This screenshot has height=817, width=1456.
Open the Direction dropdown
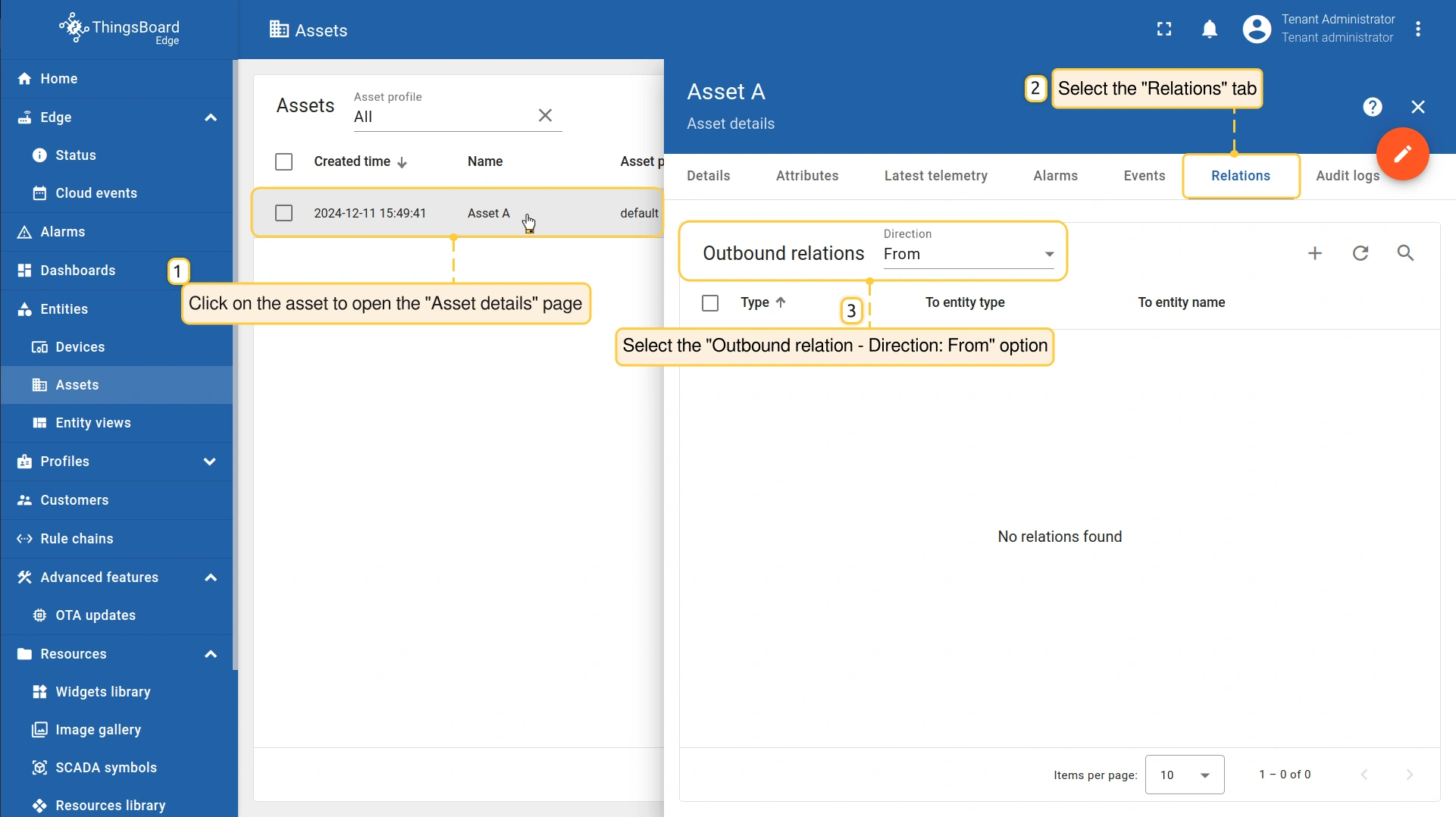tap(968, 254)
